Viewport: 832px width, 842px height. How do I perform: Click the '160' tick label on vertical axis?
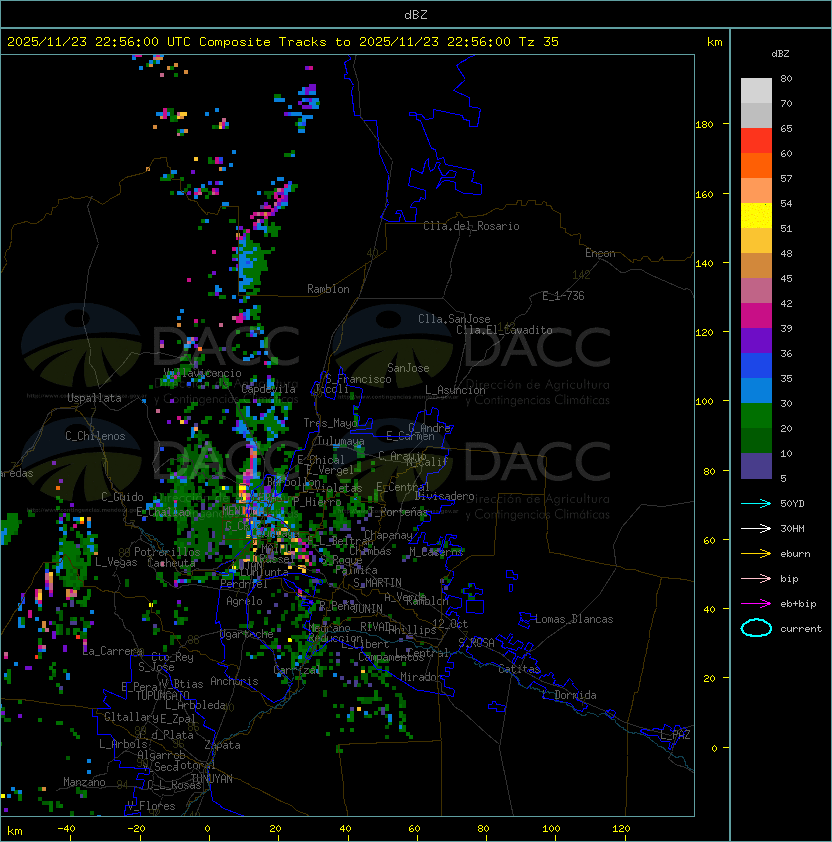[704, 194]
